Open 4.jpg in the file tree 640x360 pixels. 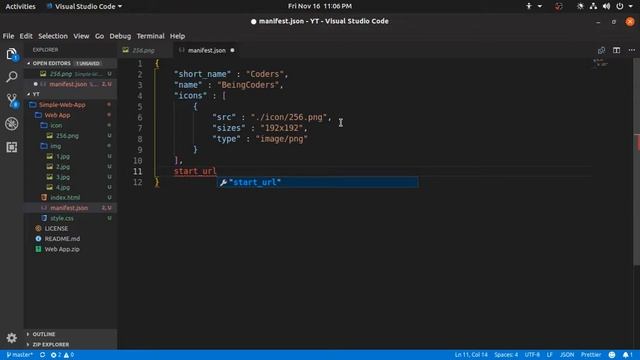(x=70, y=187)
